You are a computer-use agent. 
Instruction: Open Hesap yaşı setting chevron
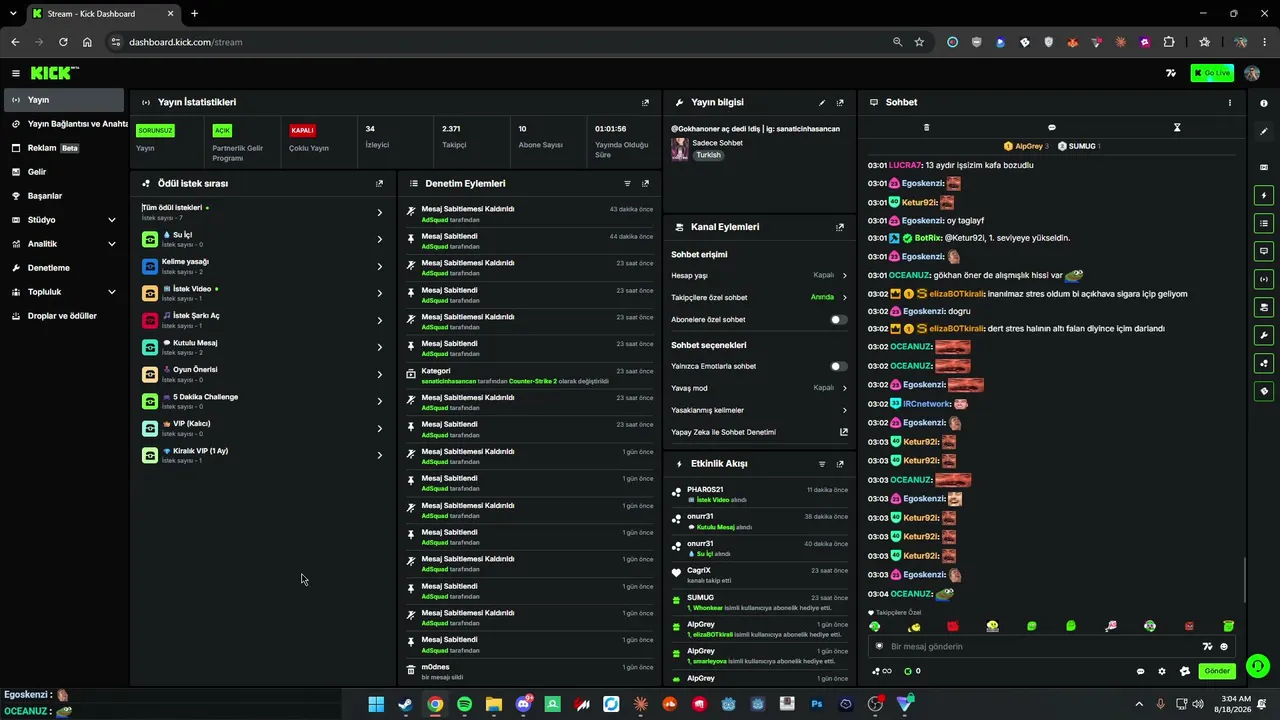[845, 275]
